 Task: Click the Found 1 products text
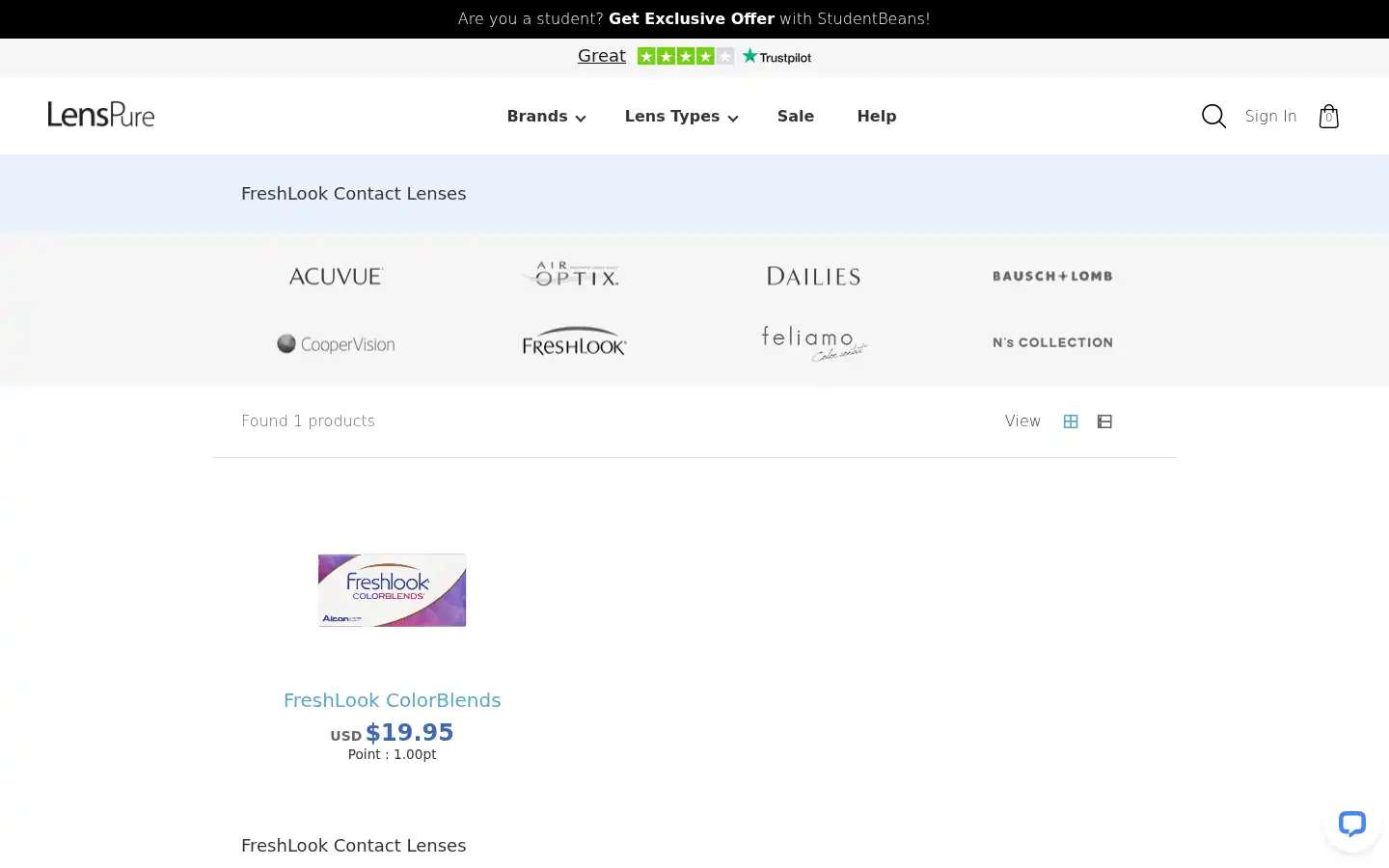pos(308,420)
